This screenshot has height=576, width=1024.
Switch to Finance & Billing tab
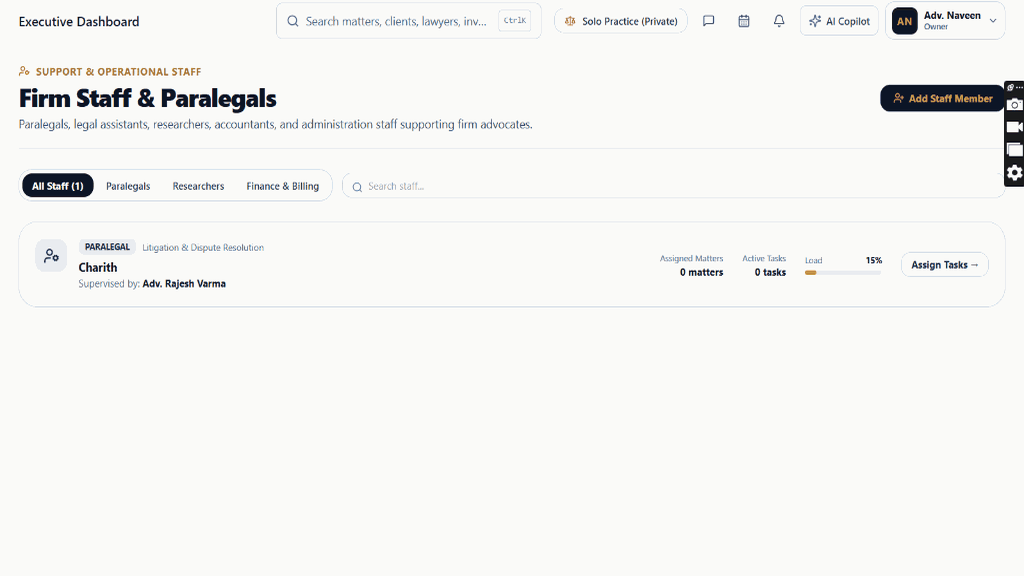click(283, 186)
